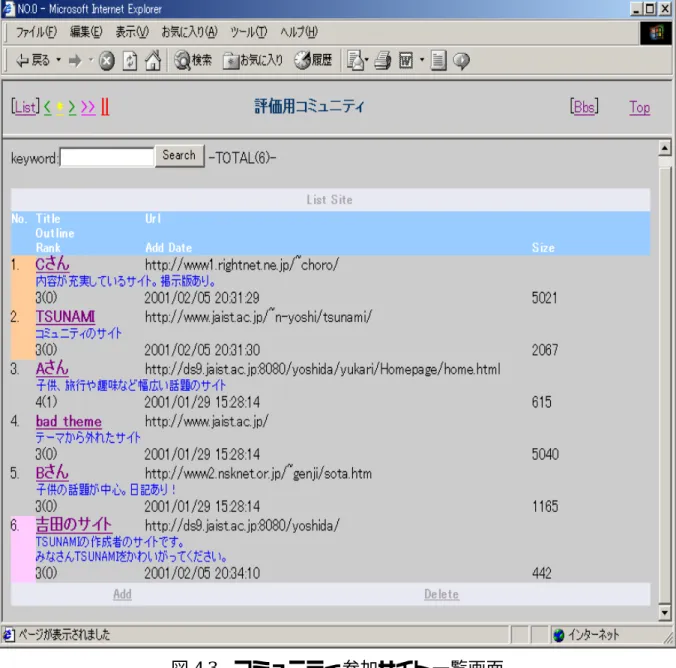Viewport: 676px width, 668px height.
Task: Click the IE page icon in title bar
Action: tap(8, 8)
